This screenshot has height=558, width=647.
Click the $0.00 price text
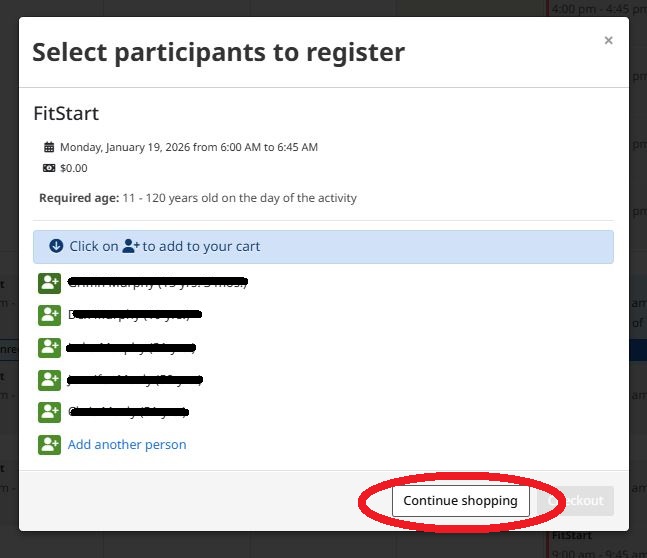[x=74, y=168]
